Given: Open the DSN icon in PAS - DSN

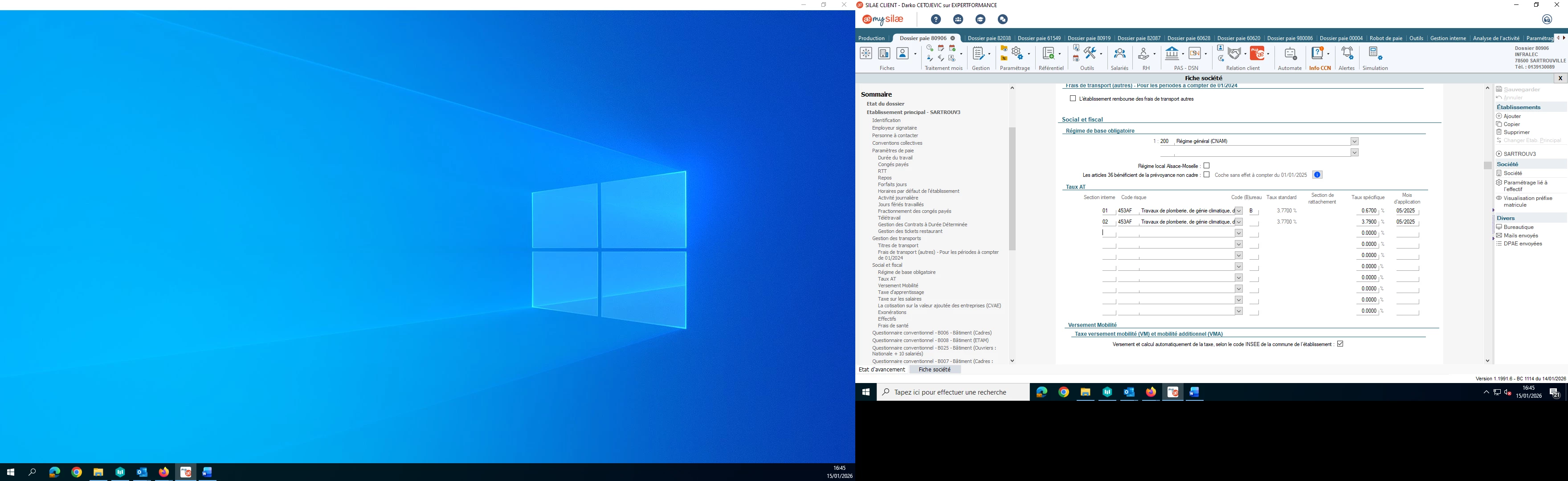Looking at the screenshot, I should (1194, 53).
